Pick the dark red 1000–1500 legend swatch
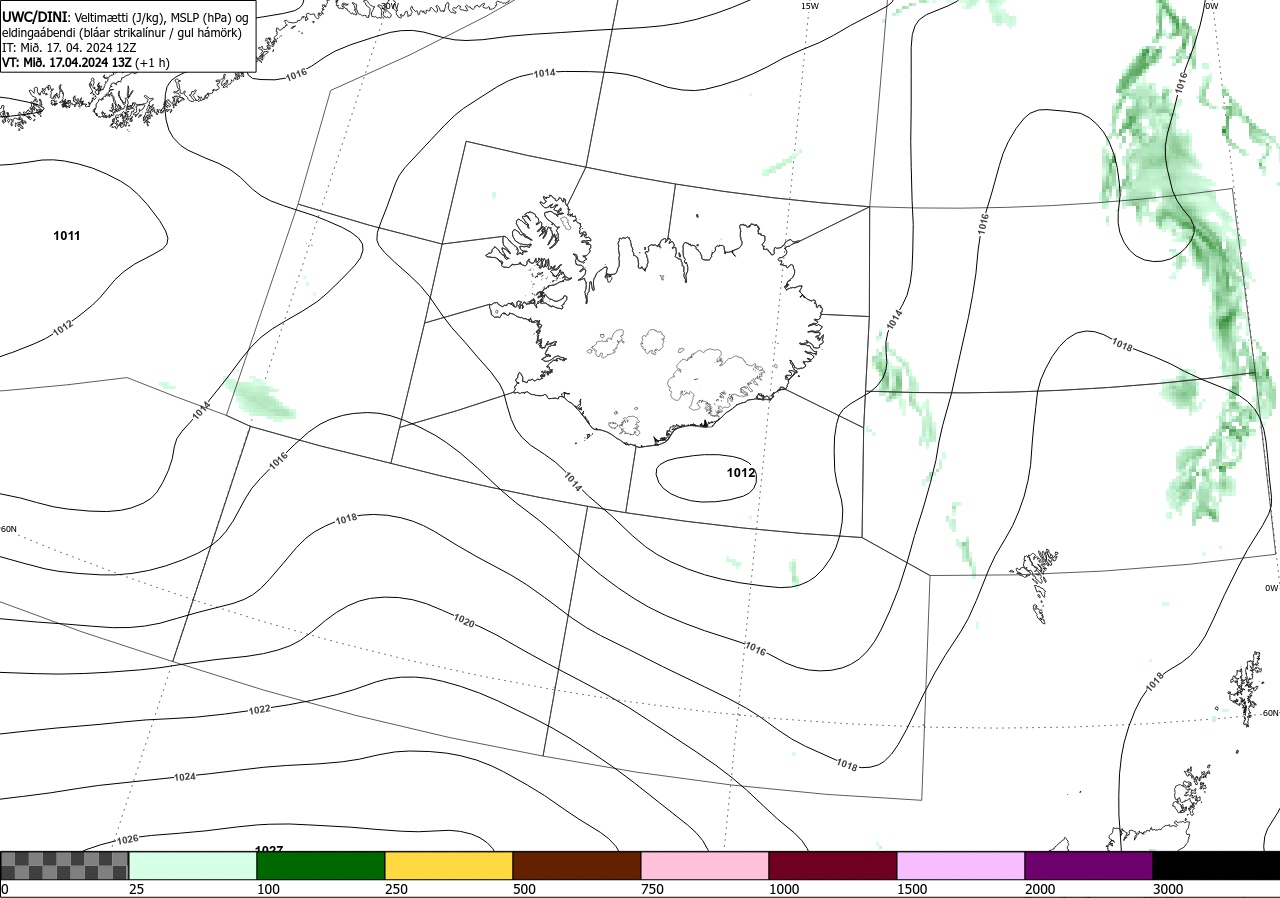 coord(833,865)
